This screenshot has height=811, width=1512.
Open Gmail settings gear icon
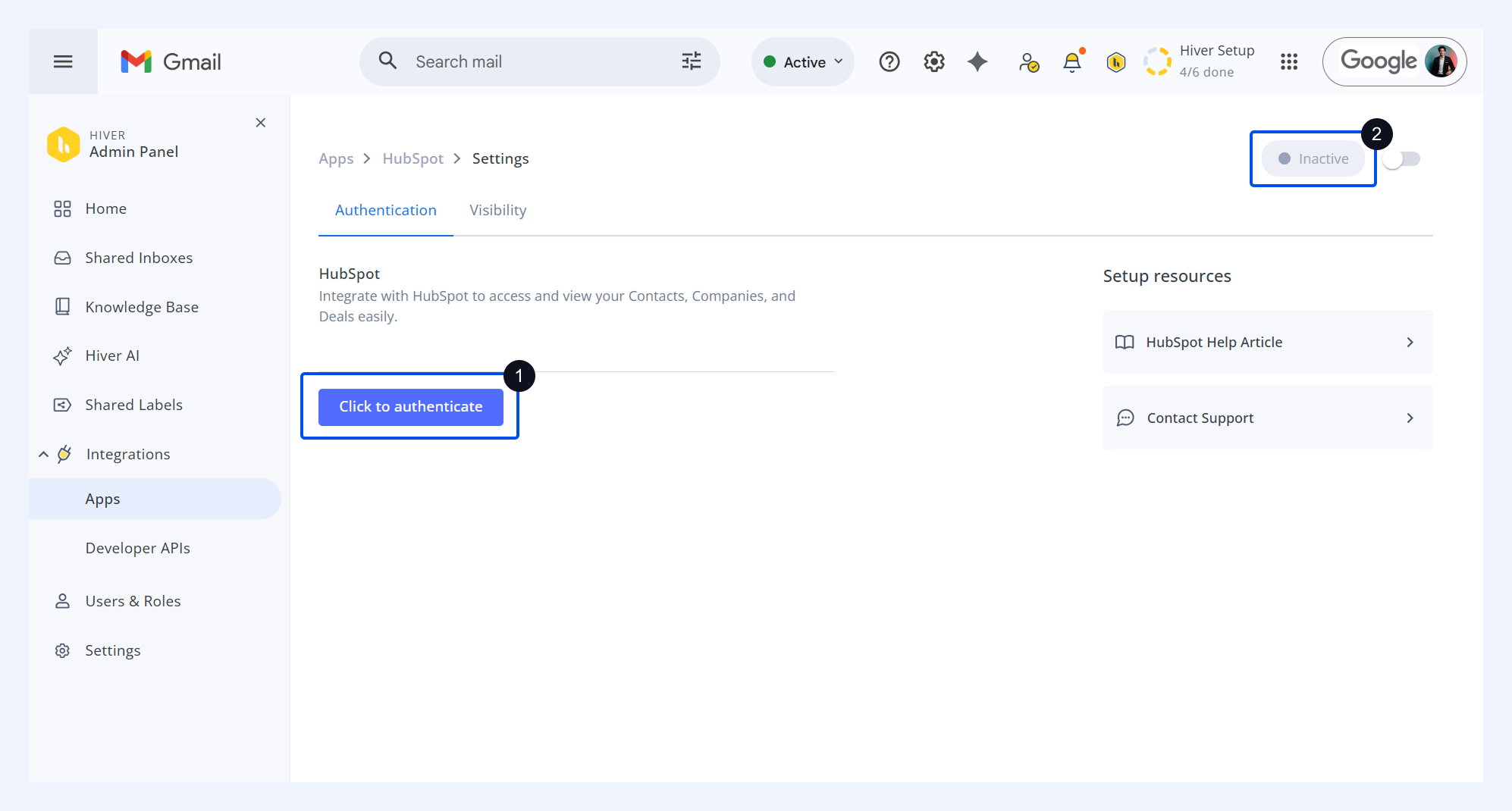(934, 61)
